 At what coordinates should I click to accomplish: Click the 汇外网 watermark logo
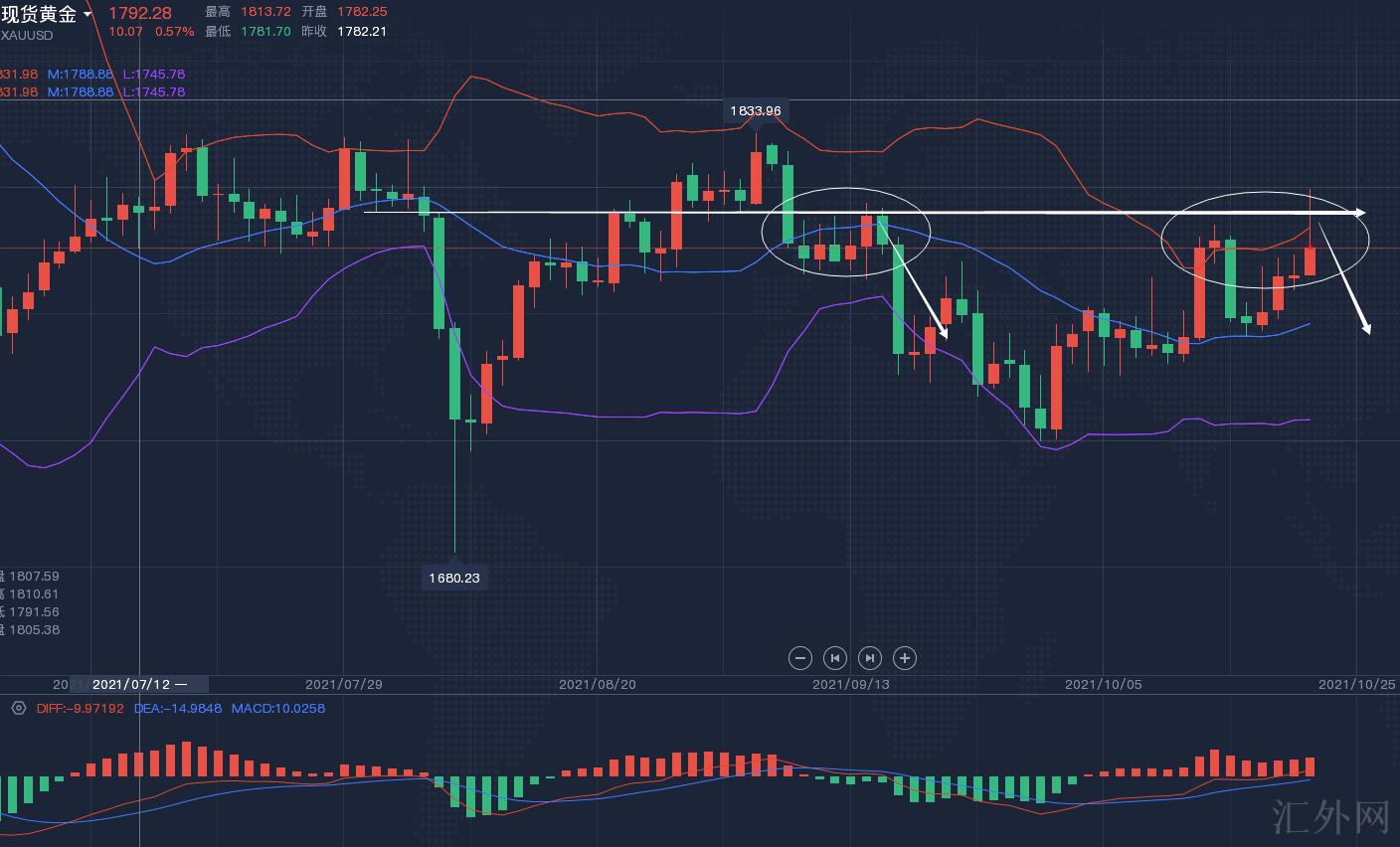point(1330,817)
